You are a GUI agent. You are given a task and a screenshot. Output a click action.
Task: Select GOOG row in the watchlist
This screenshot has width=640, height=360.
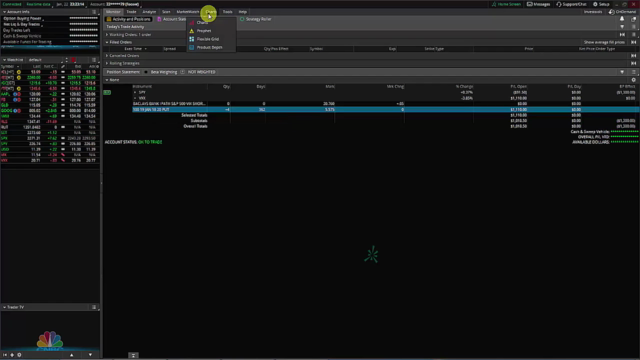pos(50,111)
